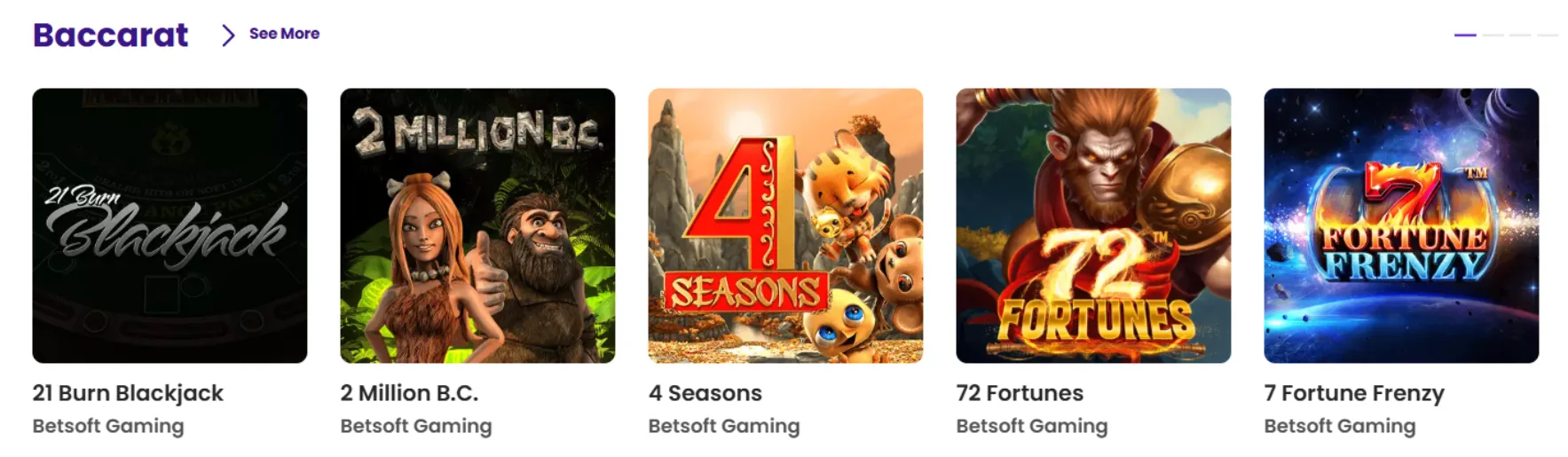
Task: Open the "72 Fortunes" title link
Action: 1020,393
